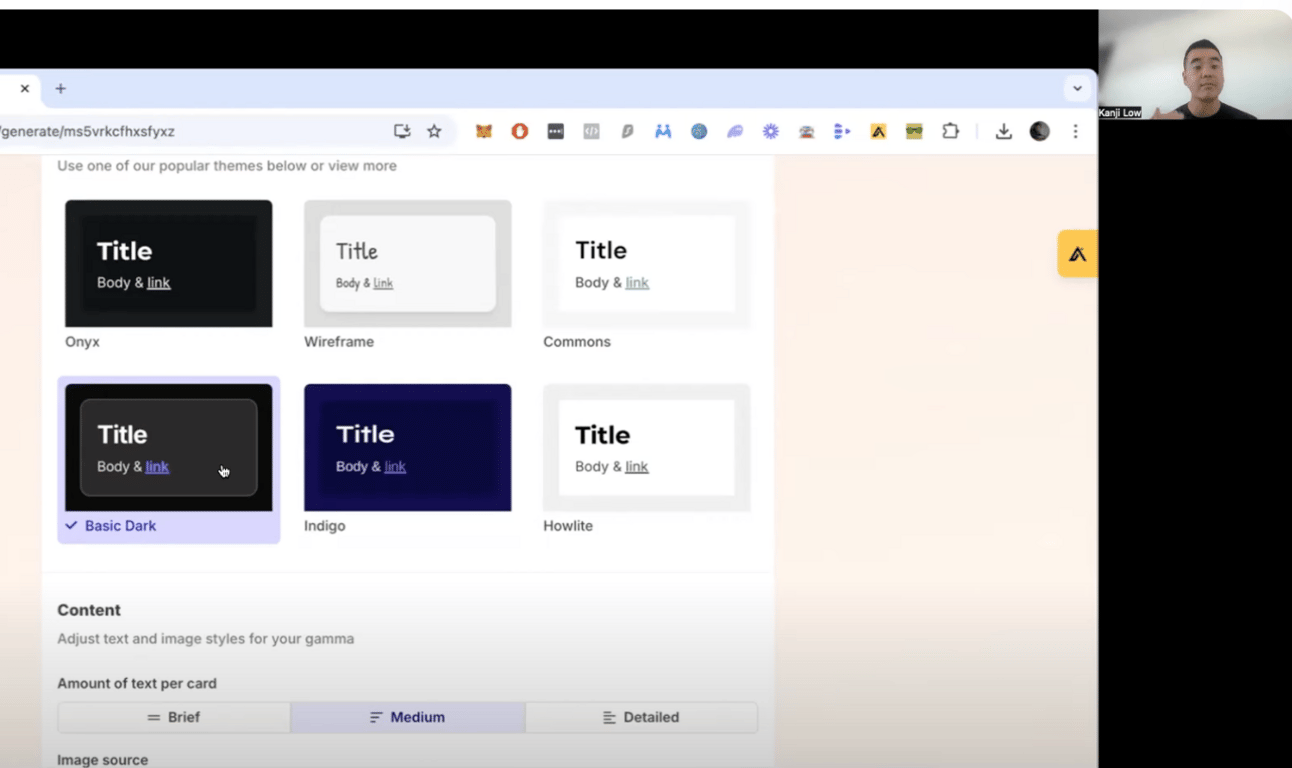1292x768 pixels.
Task: Select the Basic Dark theme card
Action: pos(169,459)
